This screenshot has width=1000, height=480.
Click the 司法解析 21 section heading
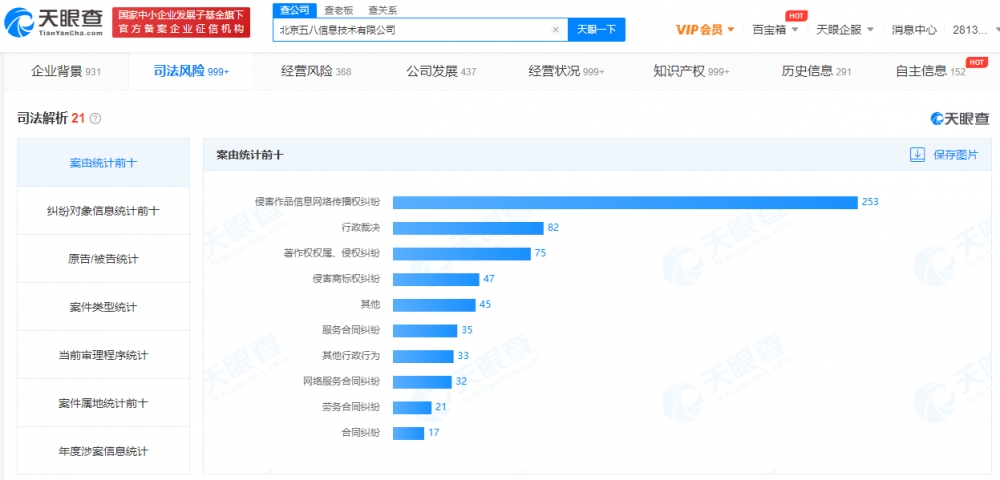(51, 119)
